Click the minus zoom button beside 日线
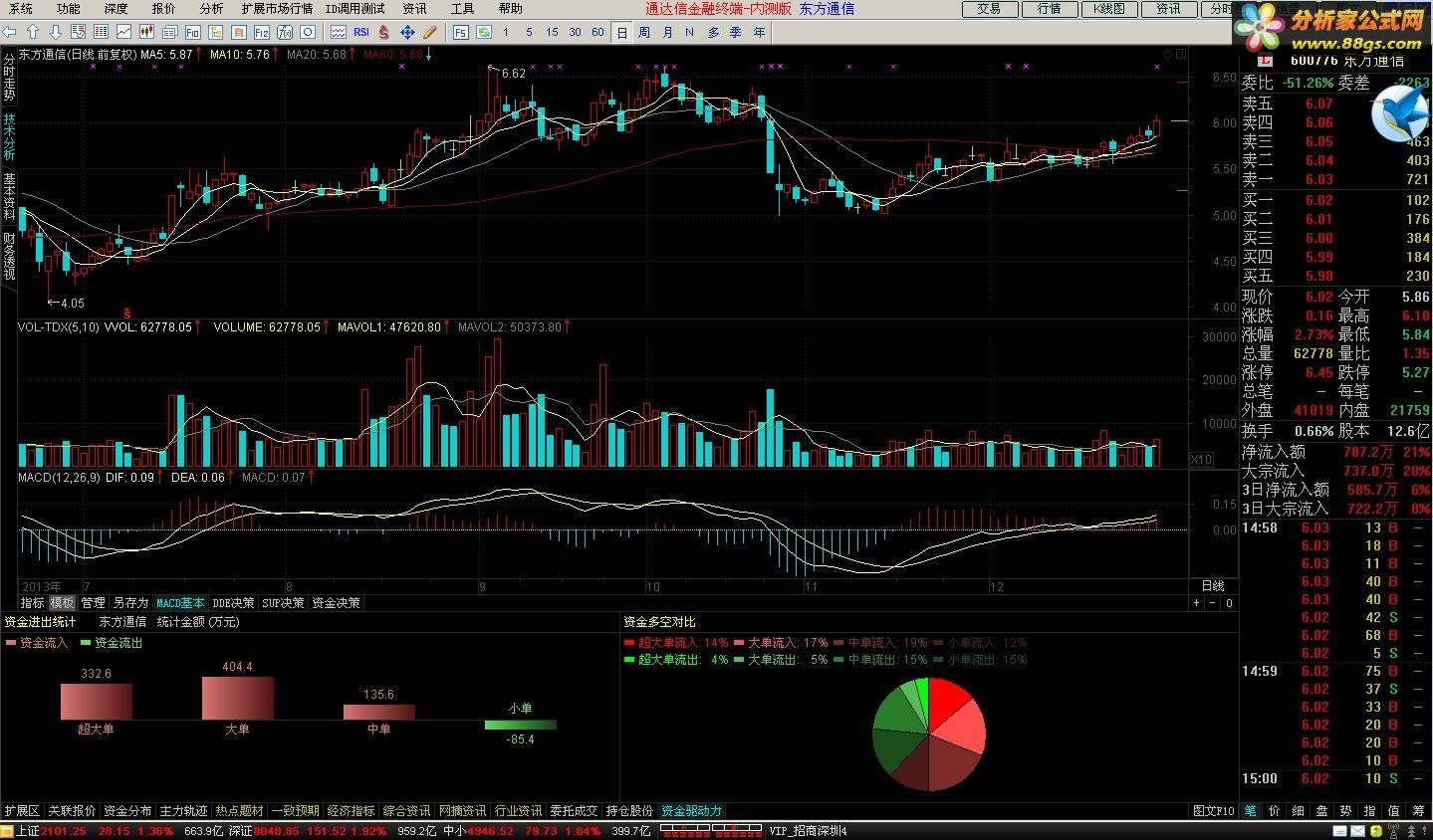Screen dimensions: 1433x840 pos(1213,603)
